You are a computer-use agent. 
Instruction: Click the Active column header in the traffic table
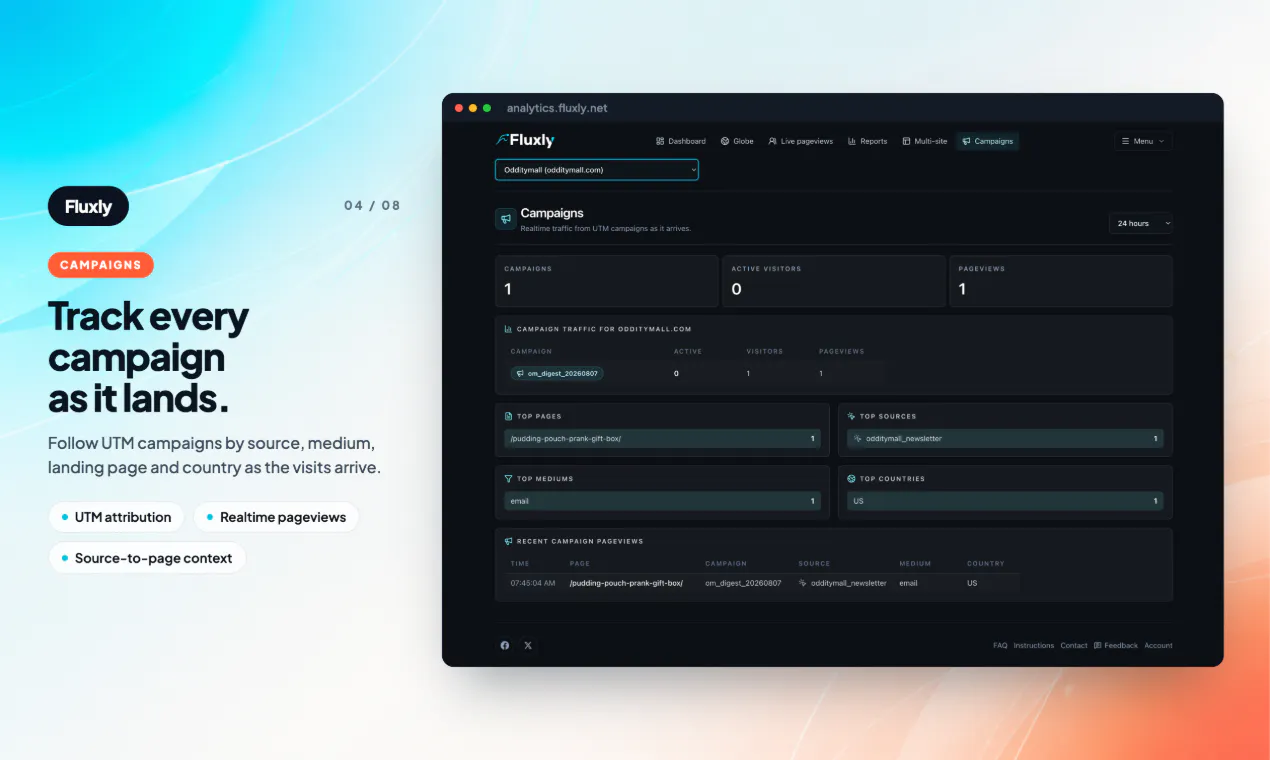[x=688, y=352]
